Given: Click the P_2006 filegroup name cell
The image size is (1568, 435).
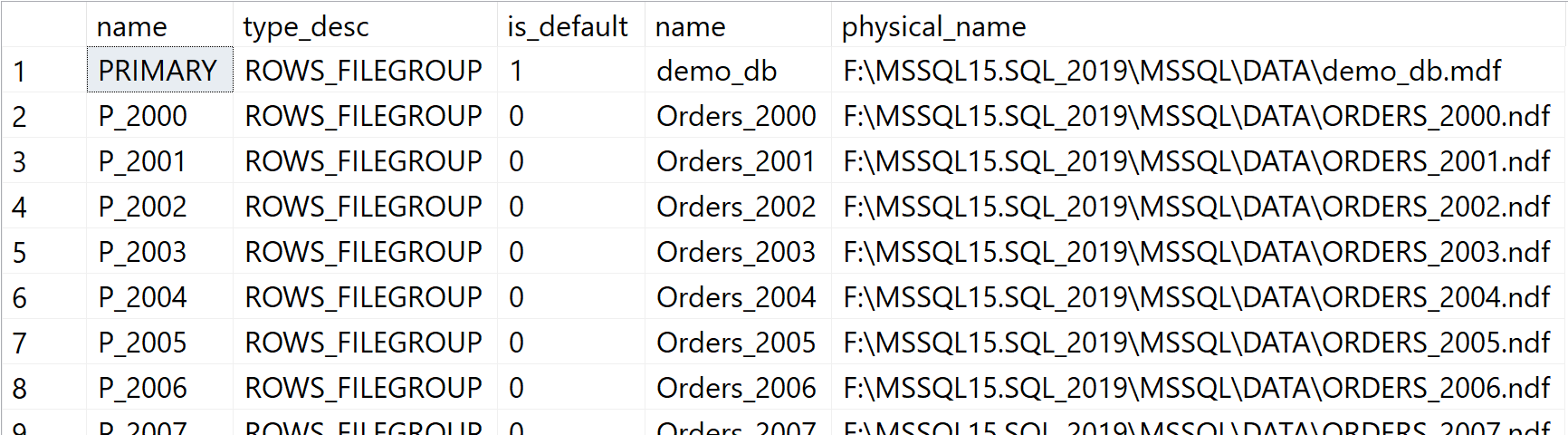Looking at the screenshot, I should 159,387.
